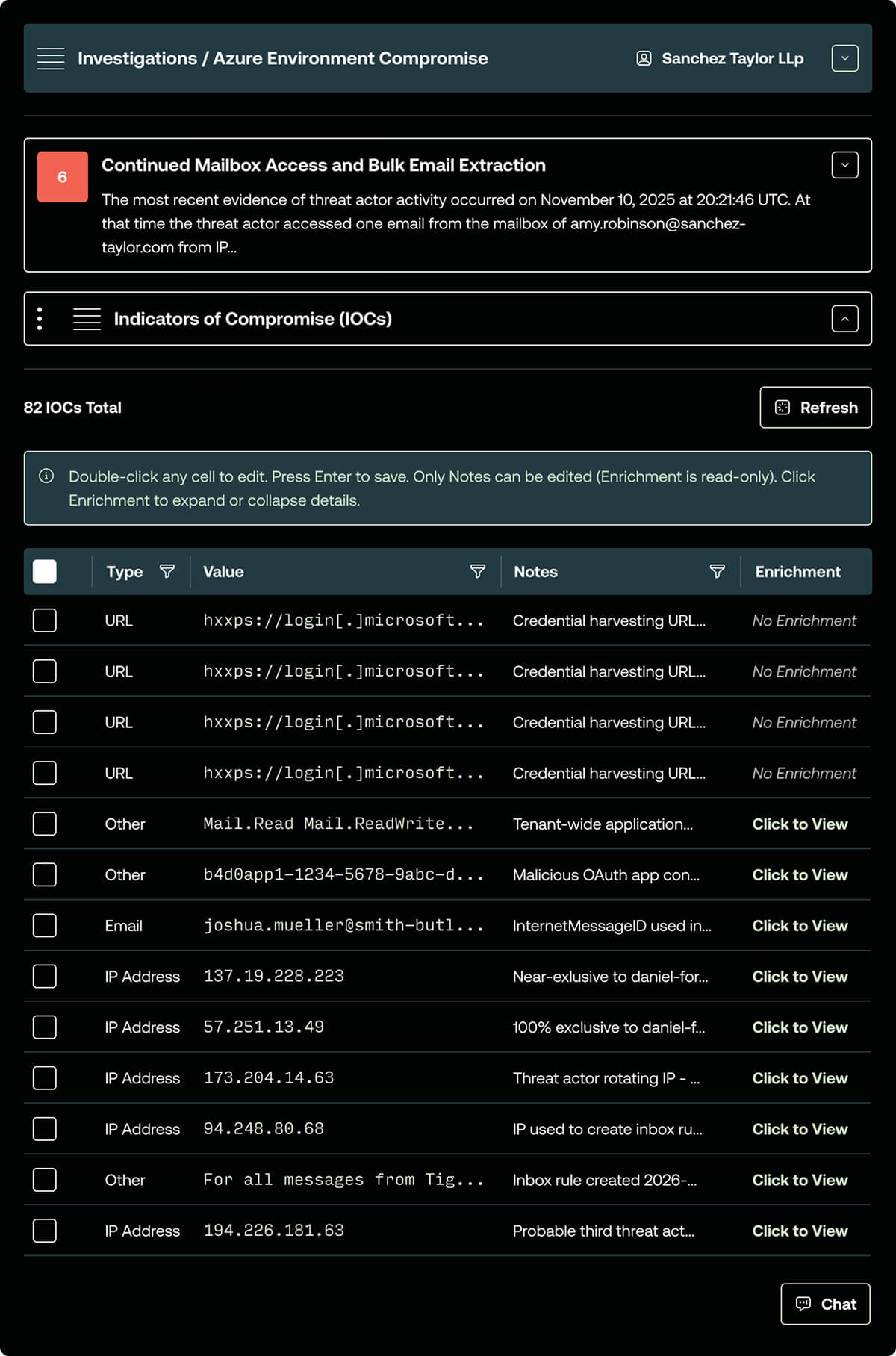Viewport: 896px width, 1356px height.
Task: Tick the checkbox for IP 194.226.181.63
Action: tap(45, 1230)
